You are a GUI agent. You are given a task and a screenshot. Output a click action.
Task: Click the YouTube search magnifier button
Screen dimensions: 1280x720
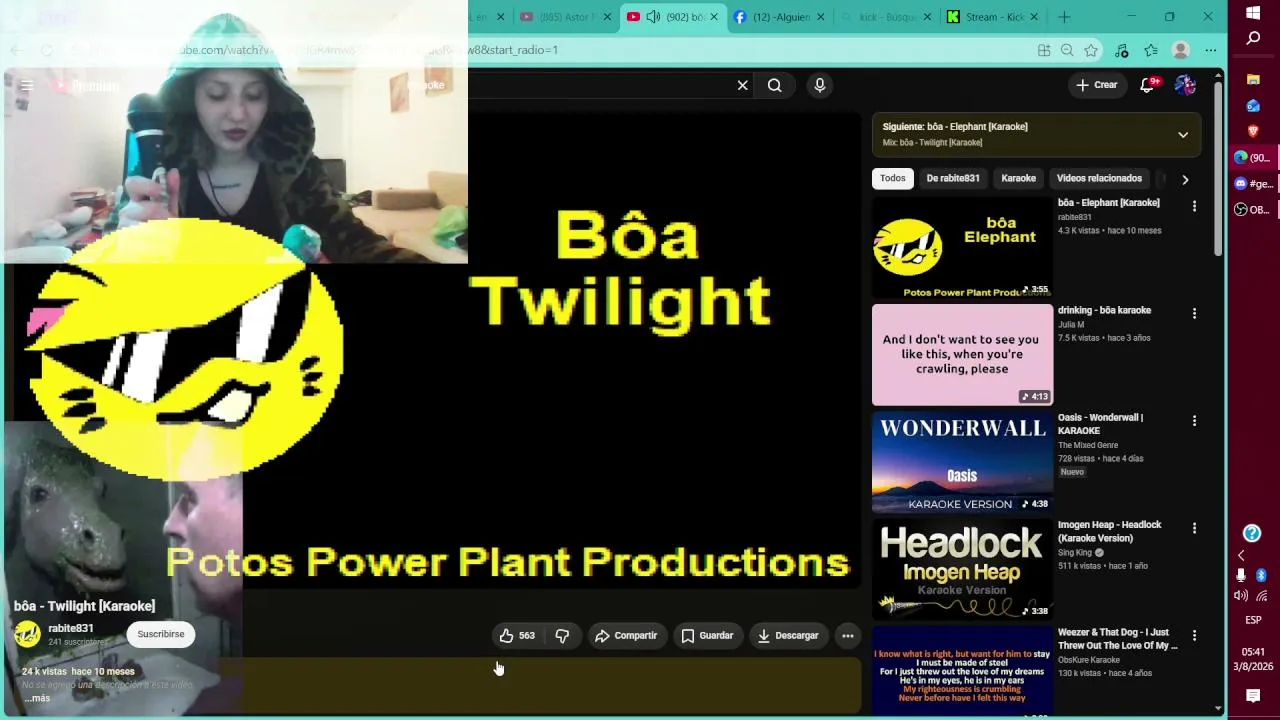tap(775, 86)
